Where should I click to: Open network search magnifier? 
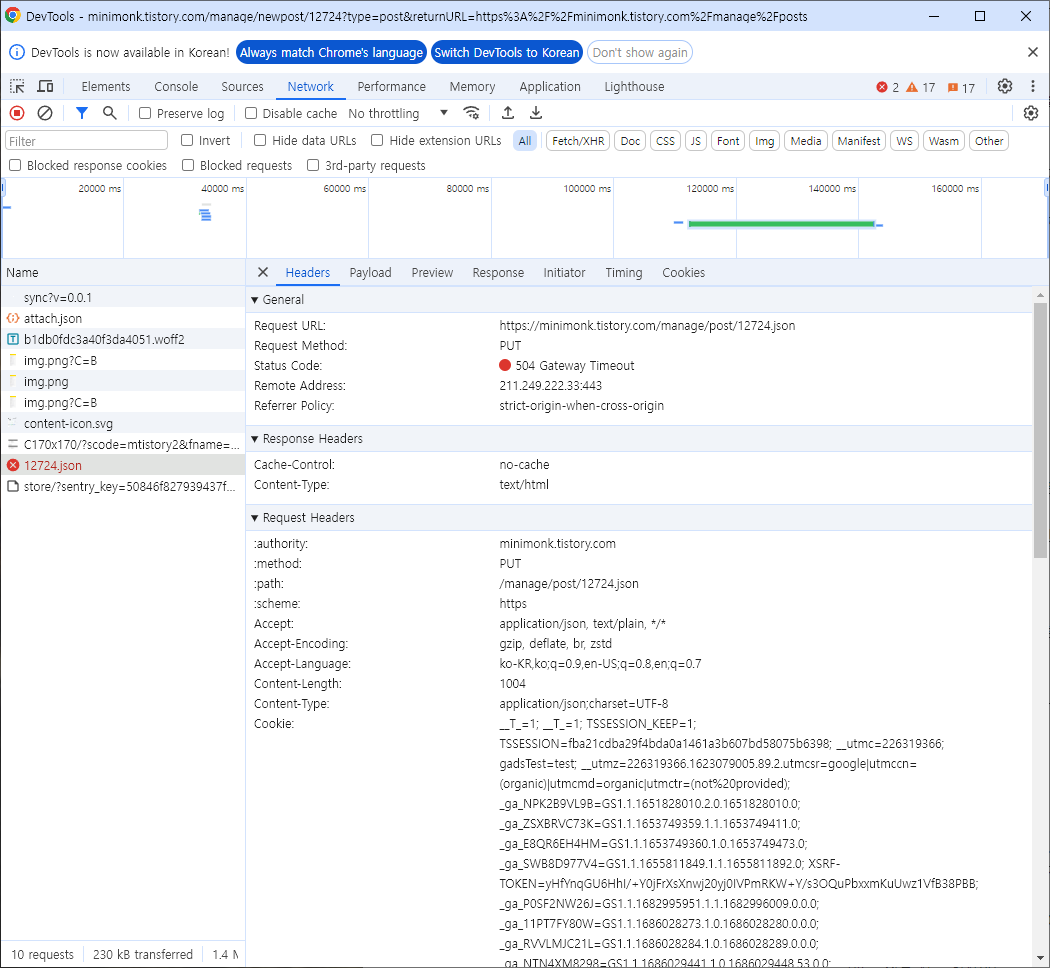pos(110,113)
